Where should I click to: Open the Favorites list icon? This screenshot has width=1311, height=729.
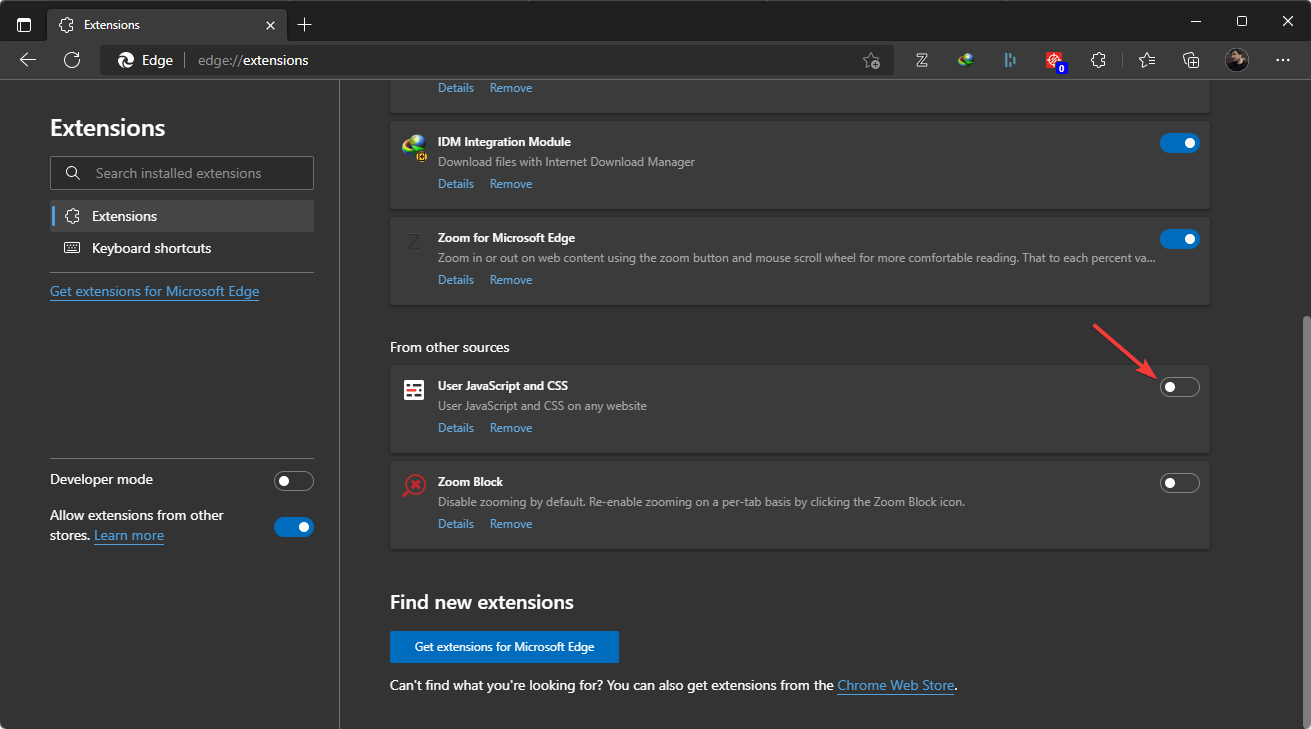coord(1147,60)
